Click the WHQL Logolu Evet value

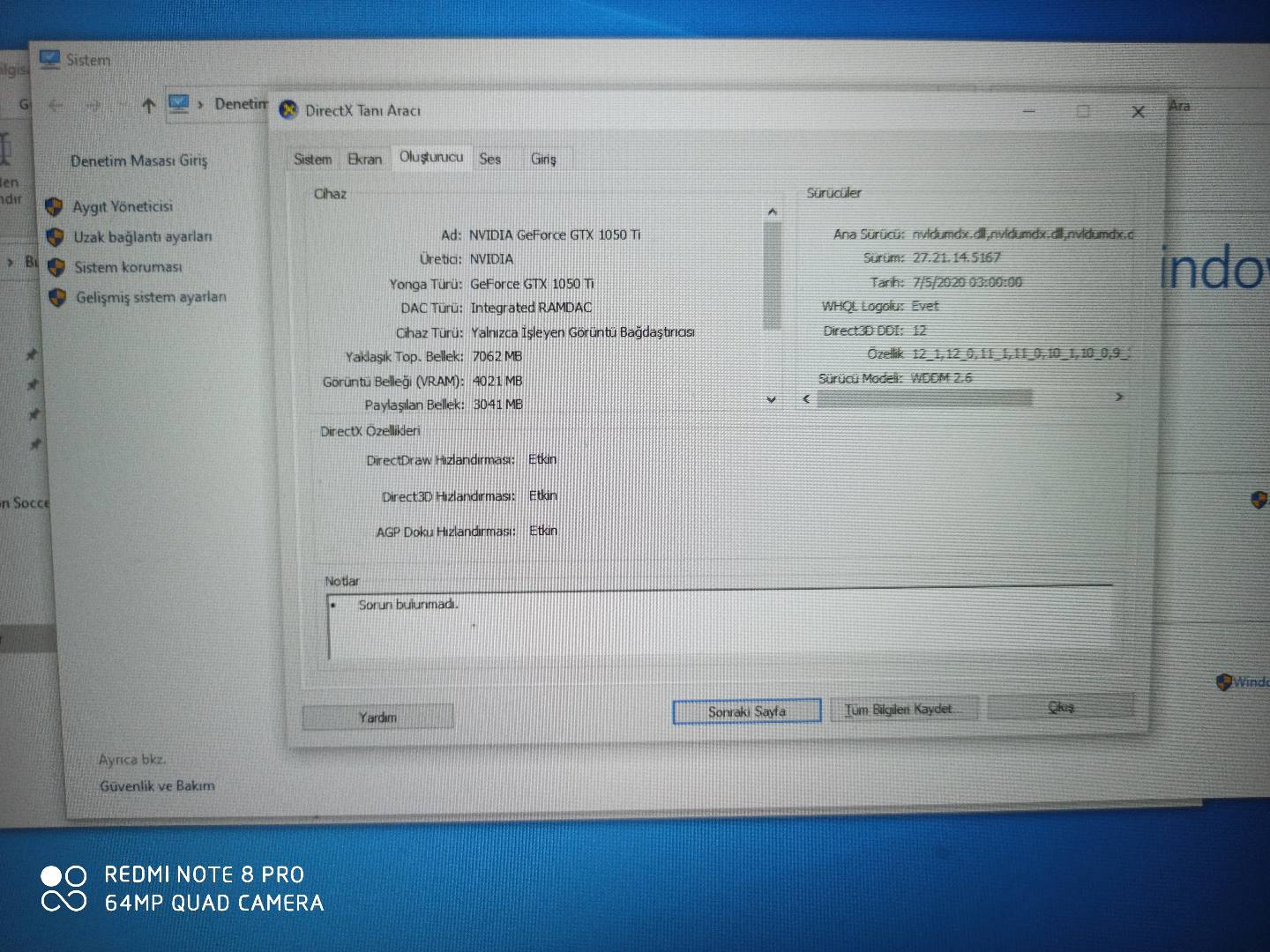tap(925, 306)
